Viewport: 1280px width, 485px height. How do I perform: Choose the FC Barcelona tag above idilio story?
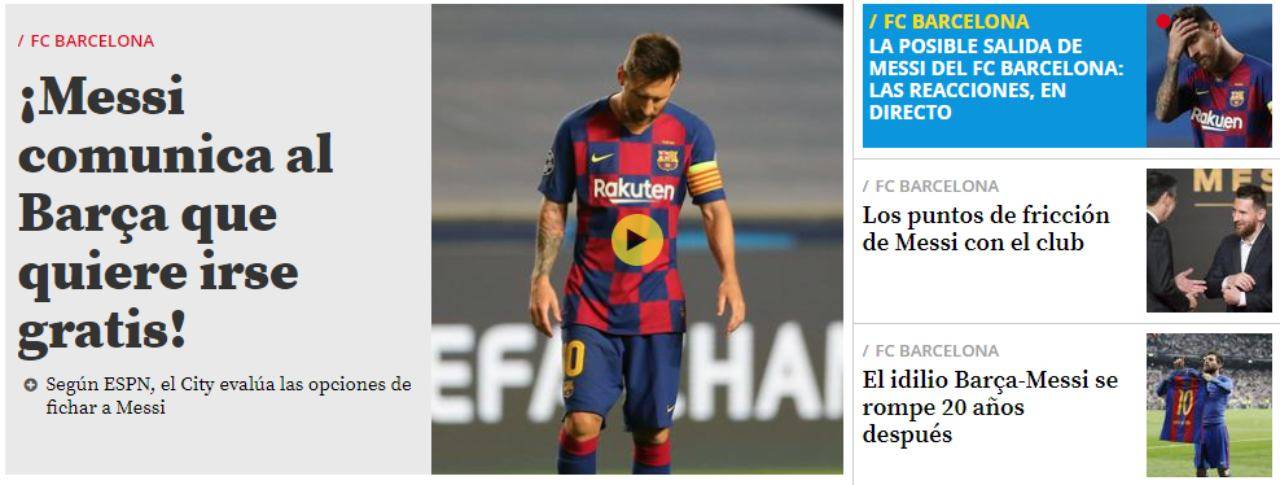tap(930, 350)
